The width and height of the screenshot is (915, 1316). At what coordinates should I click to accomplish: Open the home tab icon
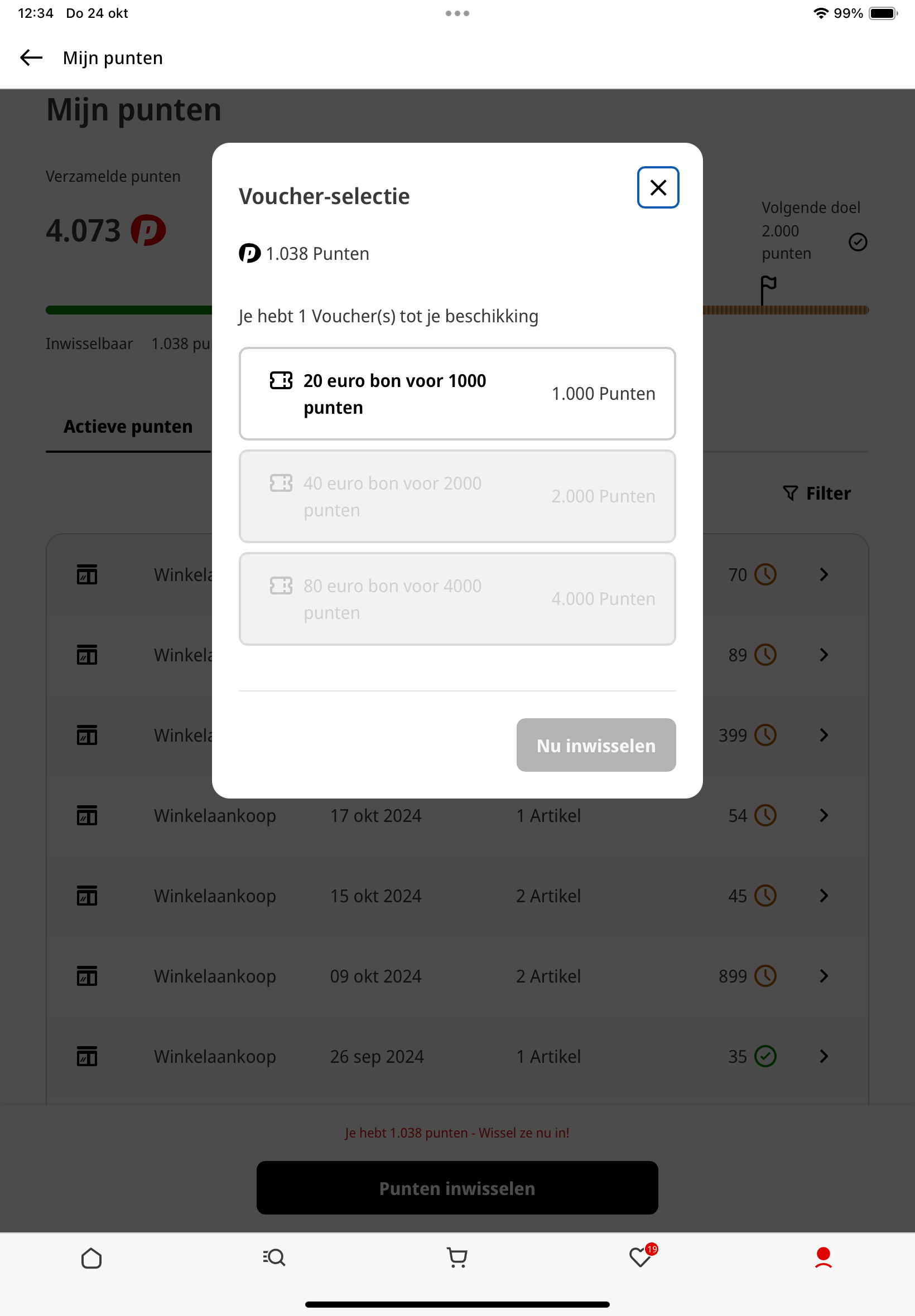92,1257
